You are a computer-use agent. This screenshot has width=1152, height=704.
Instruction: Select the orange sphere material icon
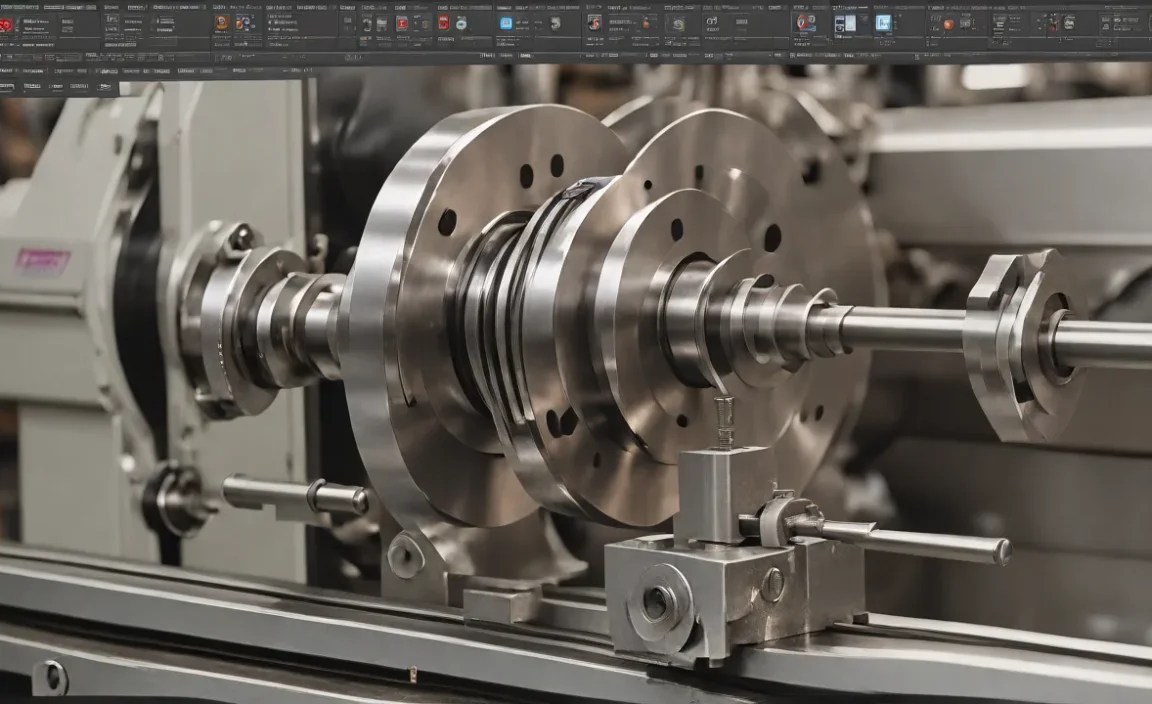(x=946, y=25)
